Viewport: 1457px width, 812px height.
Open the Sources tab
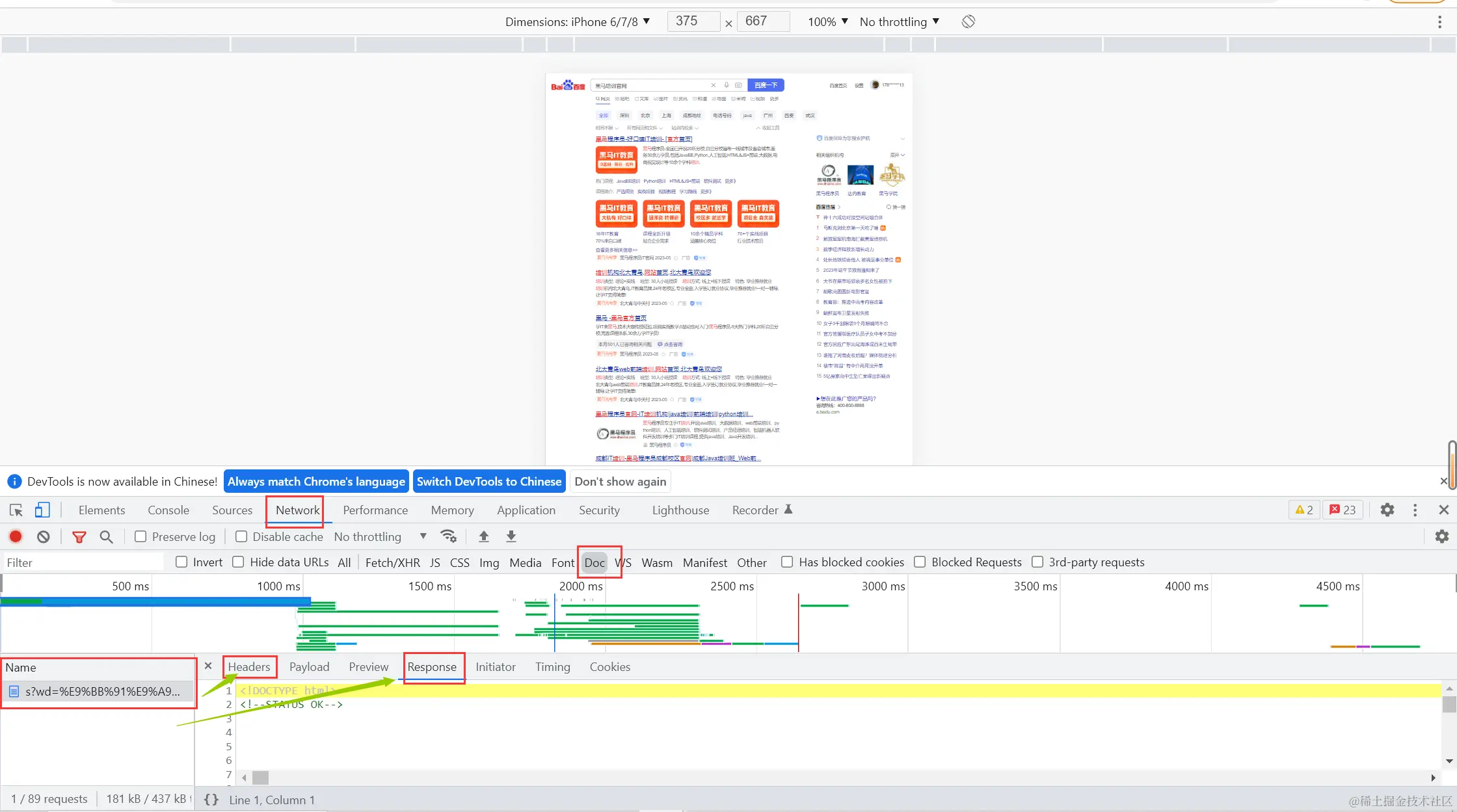pos(232,510)
